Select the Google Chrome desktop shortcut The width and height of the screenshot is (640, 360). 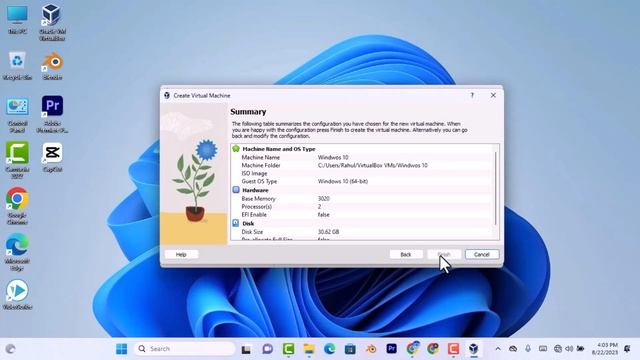(17, 205)
